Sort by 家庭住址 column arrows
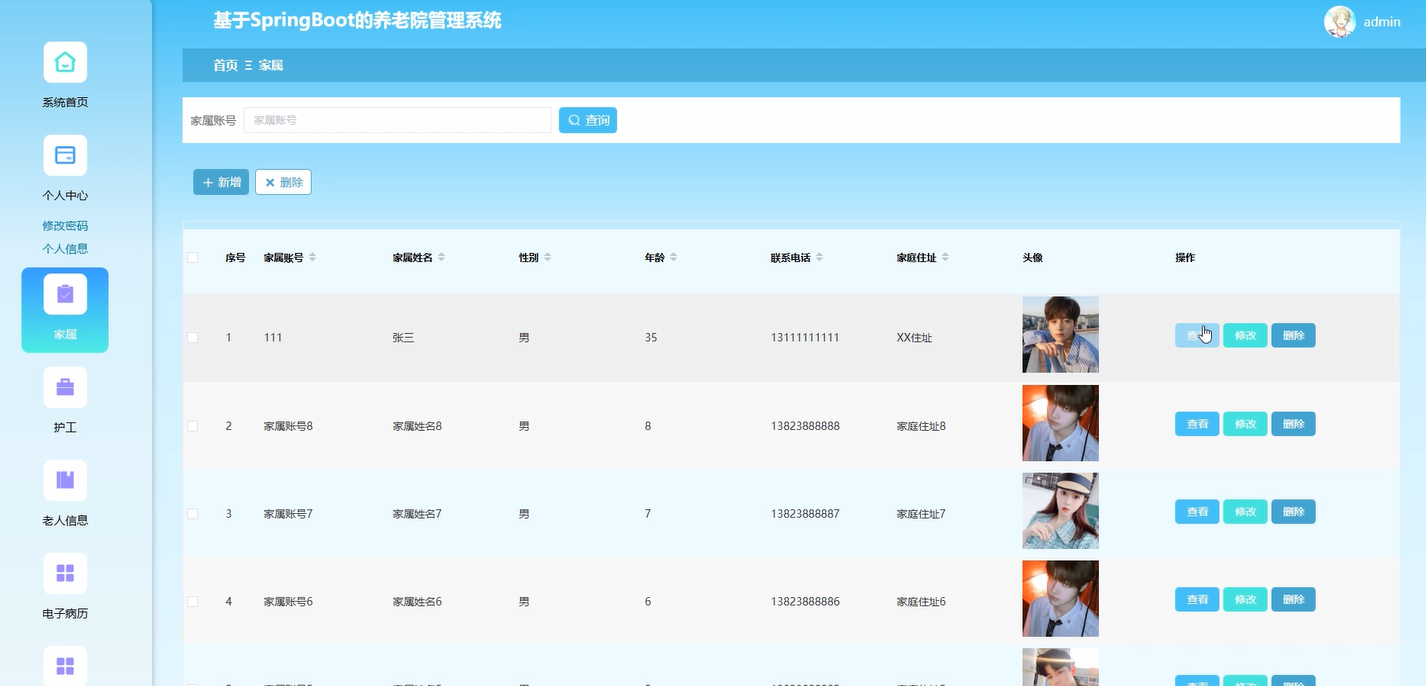 (945, 258)
